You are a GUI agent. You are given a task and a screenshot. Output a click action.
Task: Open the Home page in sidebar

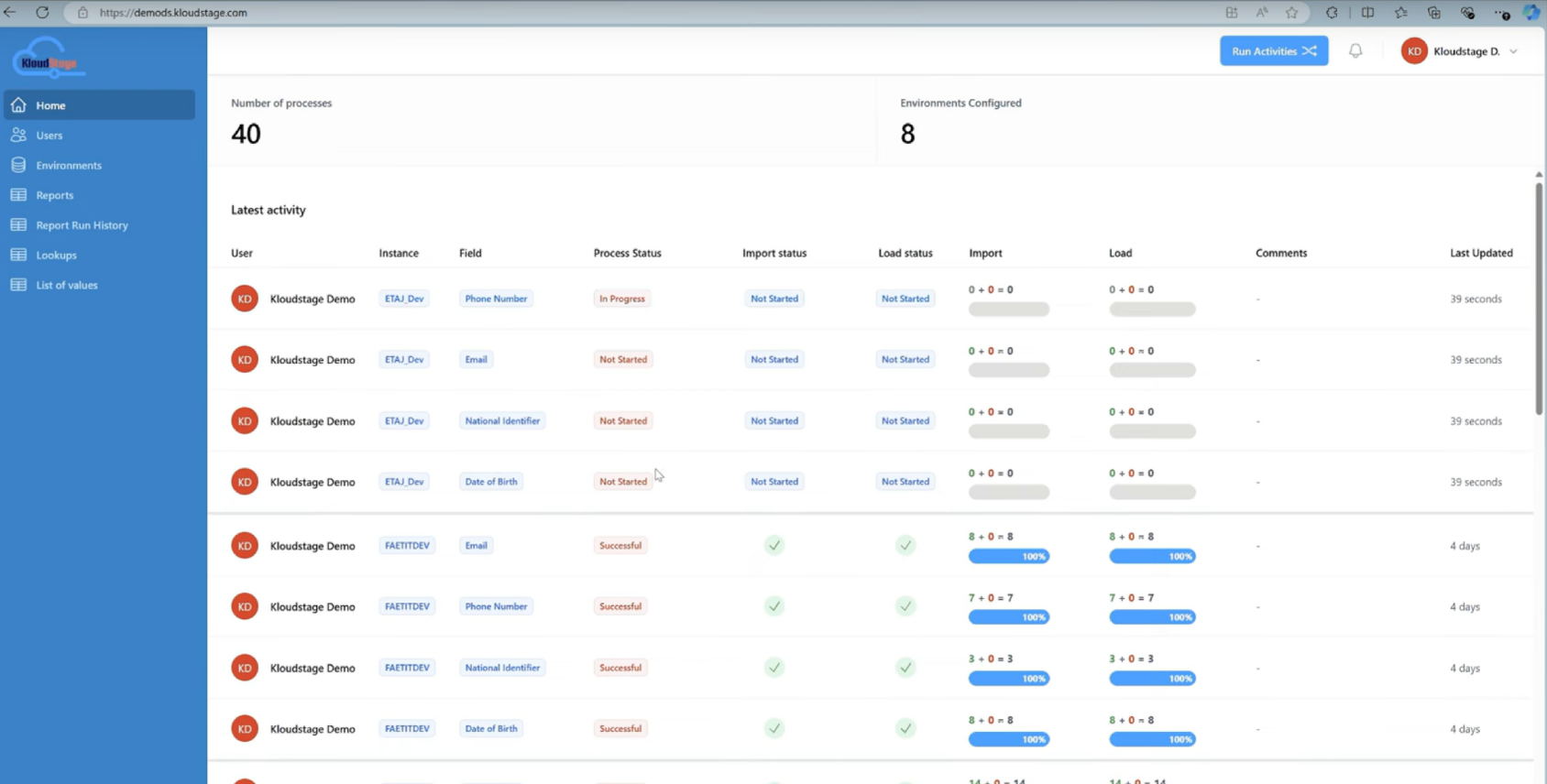point(99,105)
